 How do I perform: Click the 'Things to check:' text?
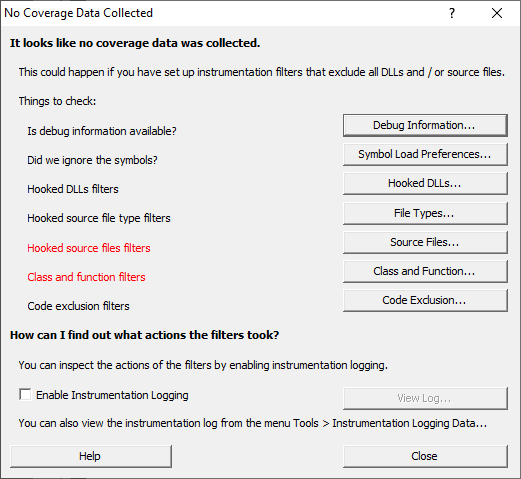(57, 101)
